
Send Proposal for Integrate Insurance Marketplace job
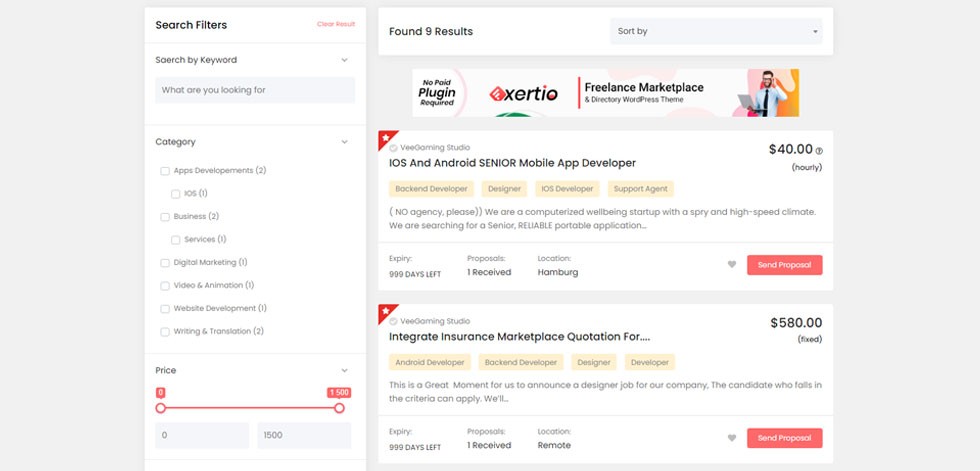point(784,438)
